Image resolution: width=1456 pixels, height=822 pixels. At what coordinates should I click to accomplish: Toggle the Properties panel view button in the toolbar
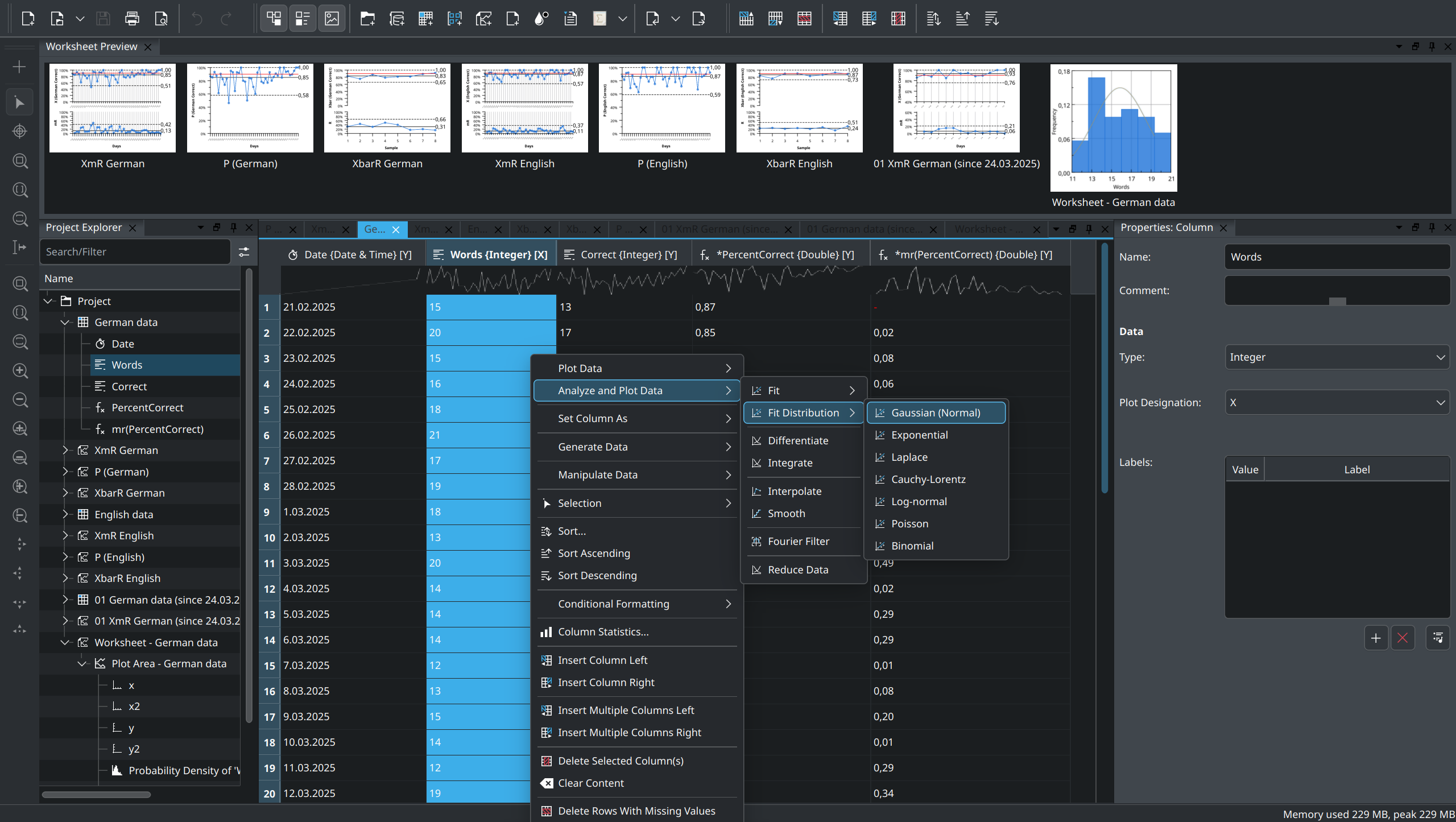coord(303,19)
